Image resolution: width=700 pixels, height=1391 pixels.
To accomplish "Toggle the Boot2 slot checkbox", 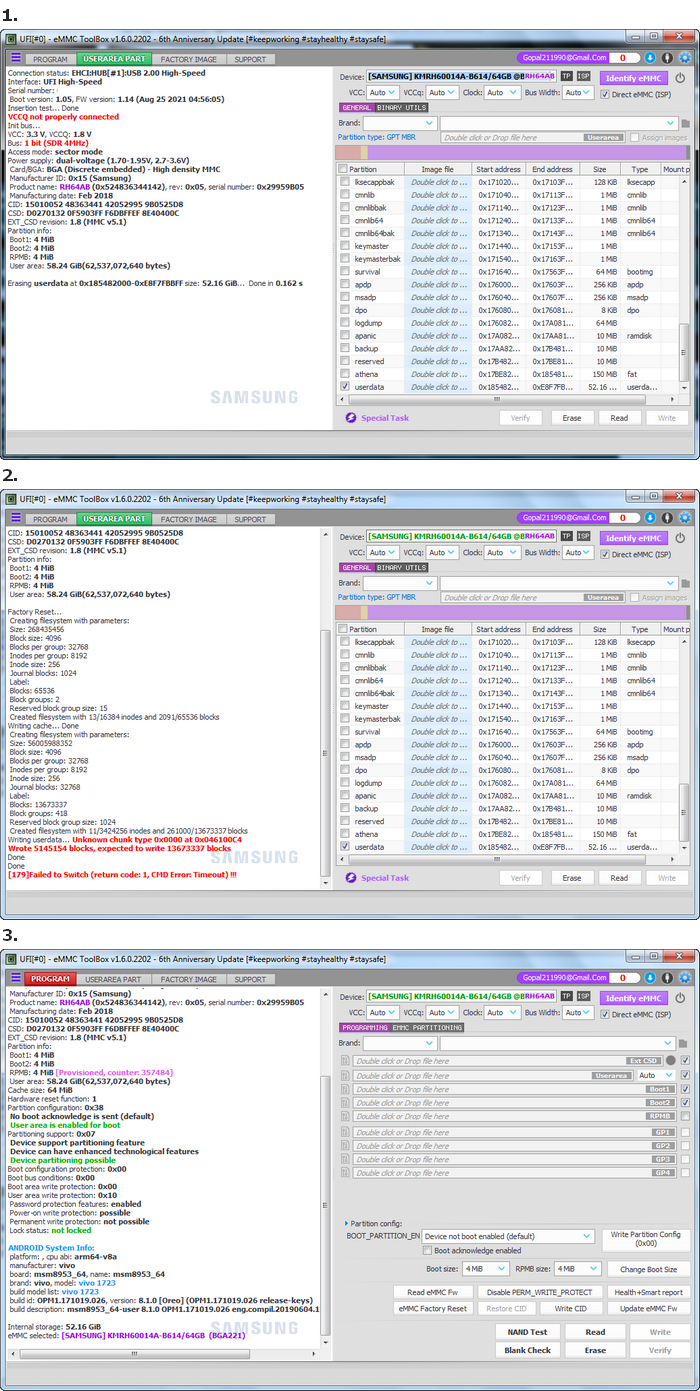I will [x=685, y=1102].
